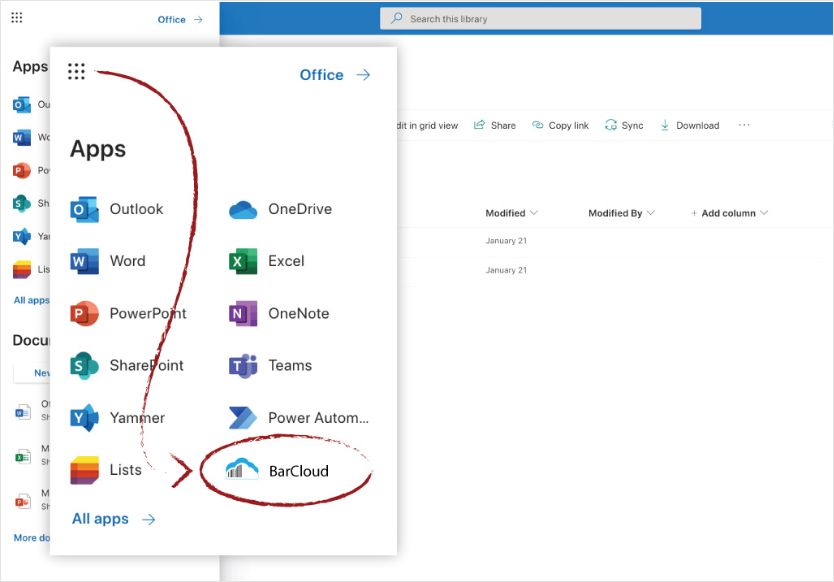Open the Excel document in Documents list
This screenshot has height=582, width=834.
pyautogui.click(x=22, y=456)
